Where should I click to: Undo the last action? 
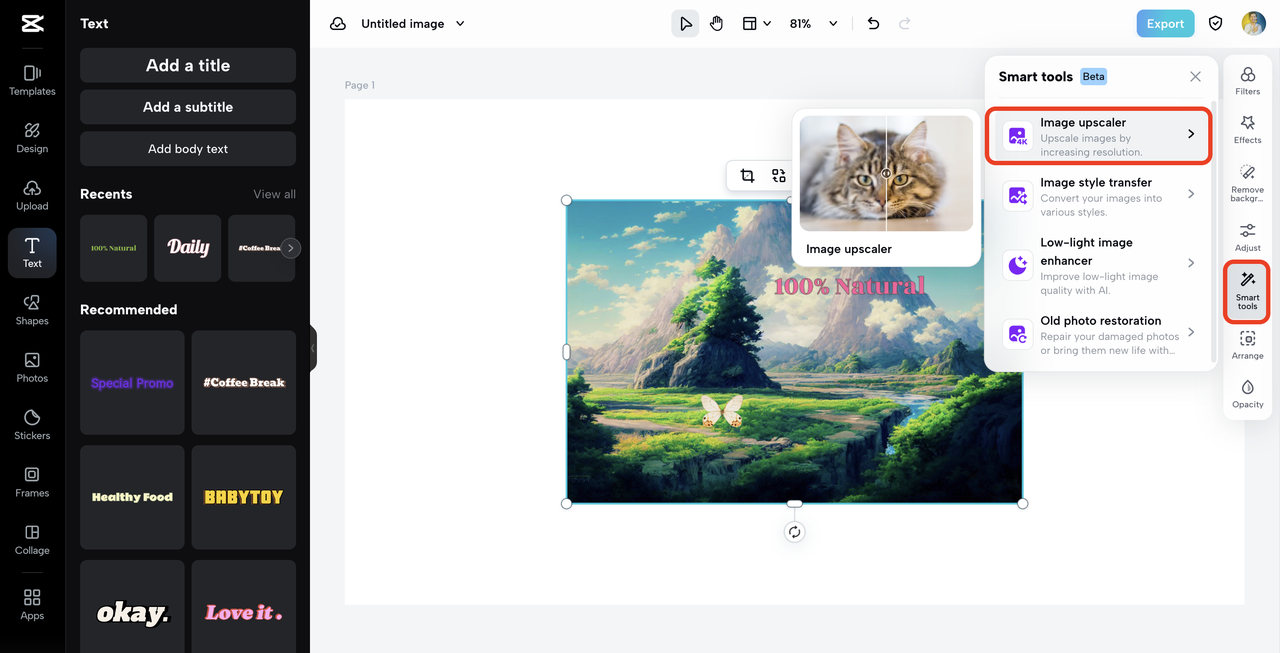873,24
